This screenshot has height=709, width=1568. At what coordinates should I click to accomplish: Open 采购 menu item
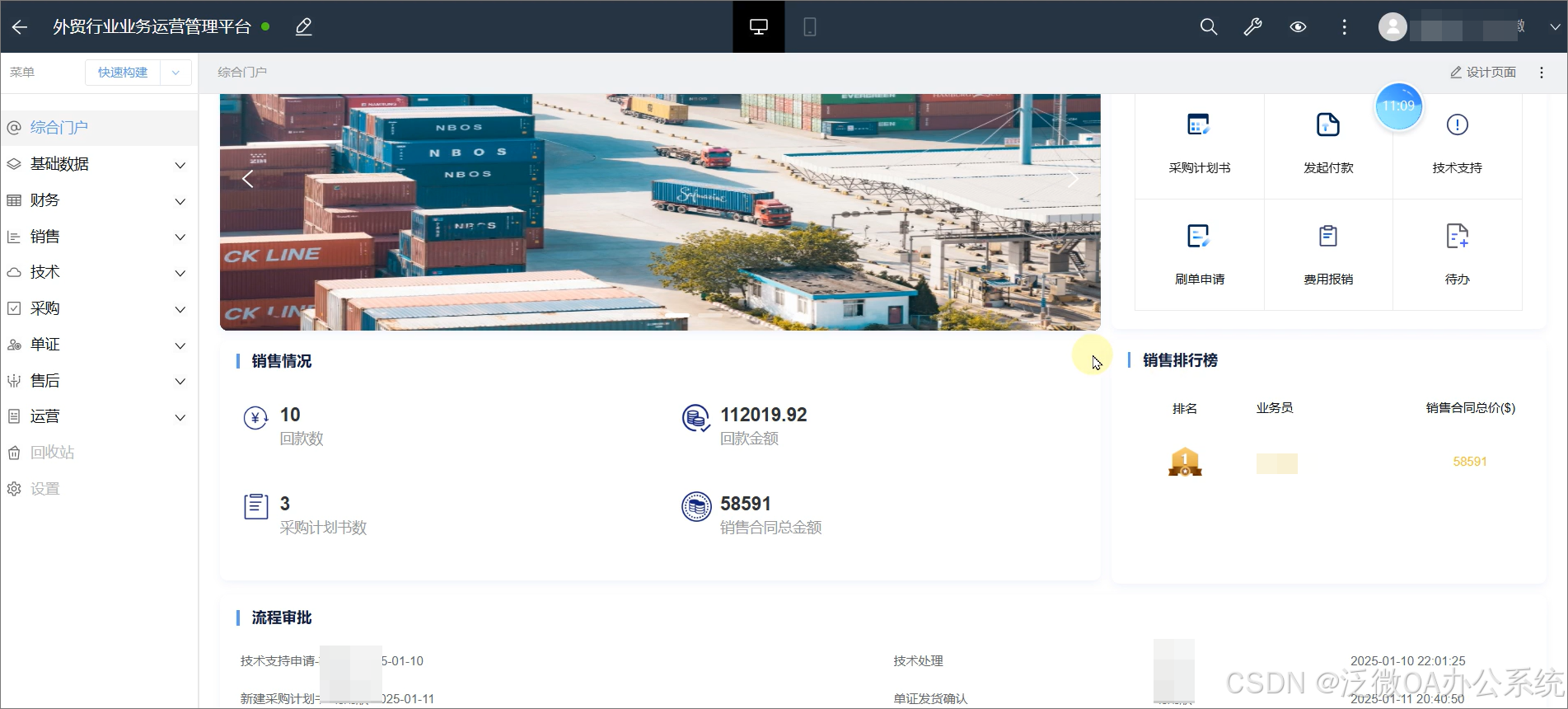(44, 308)
